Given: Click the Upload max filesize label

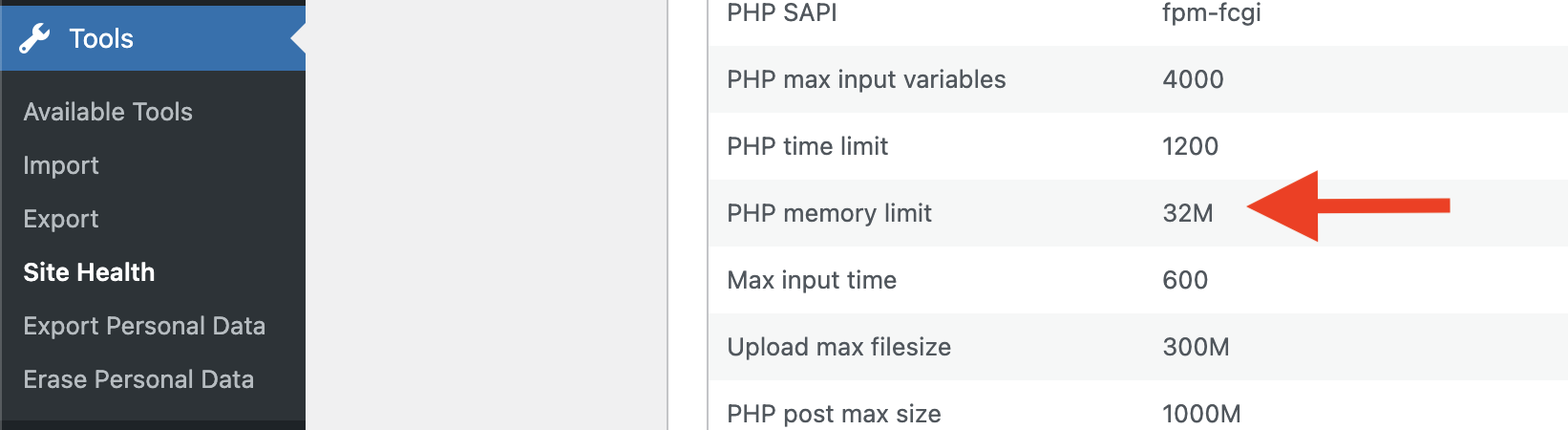Looking at the screenshot, I should click(838, 347).
